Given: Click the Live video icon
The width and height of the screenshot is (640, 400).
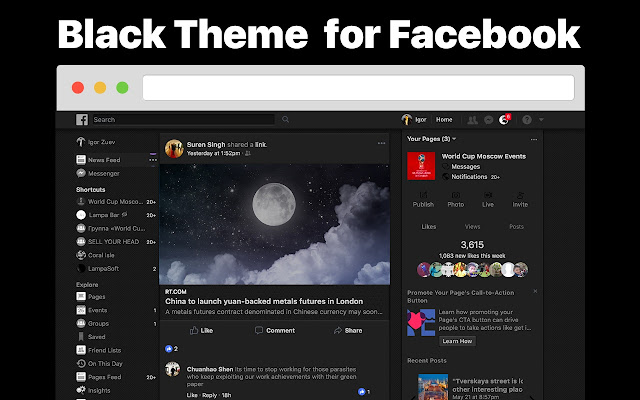Looking at the screenshot, I should (488, 196).
